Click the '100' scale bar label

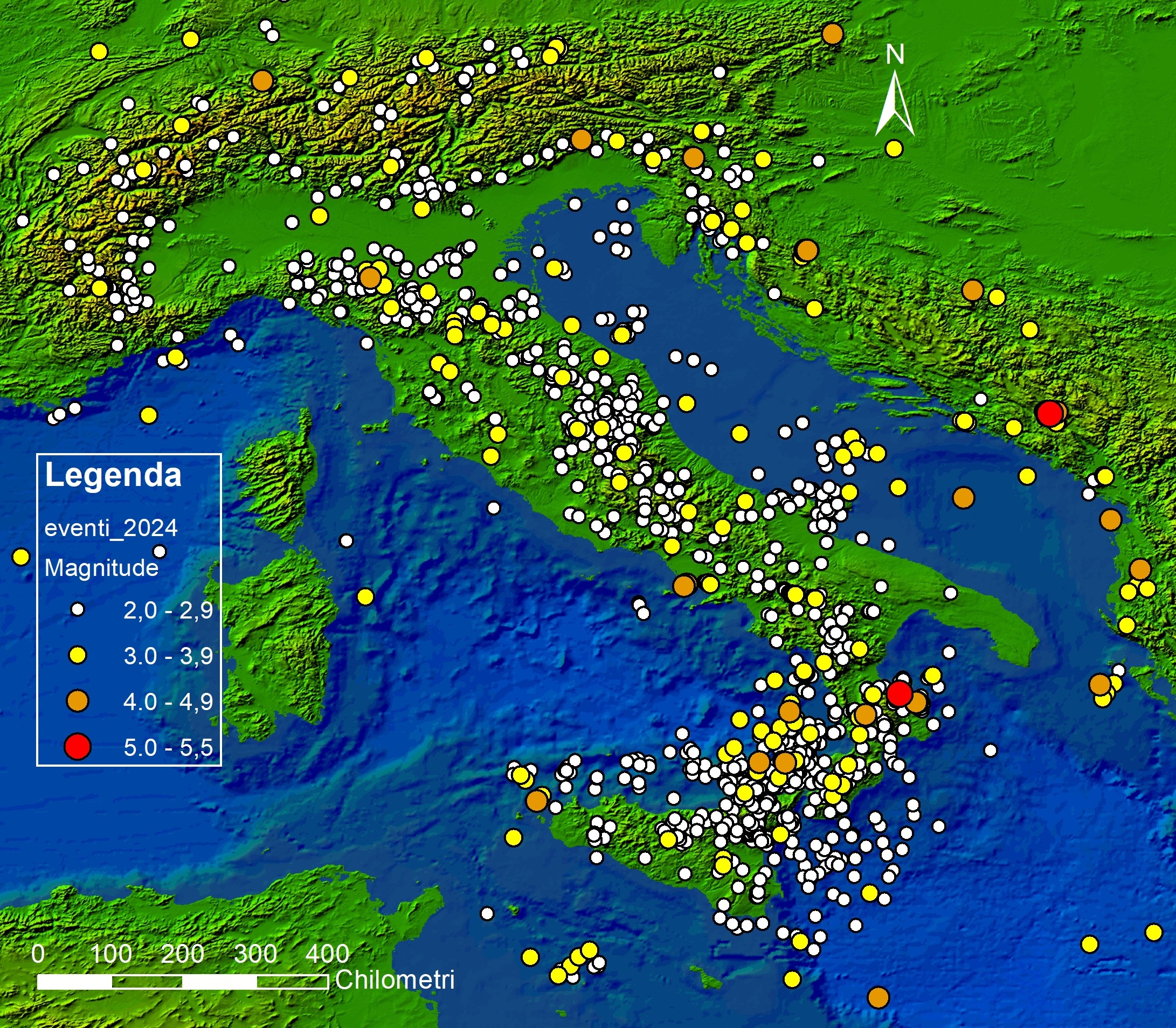112,954
